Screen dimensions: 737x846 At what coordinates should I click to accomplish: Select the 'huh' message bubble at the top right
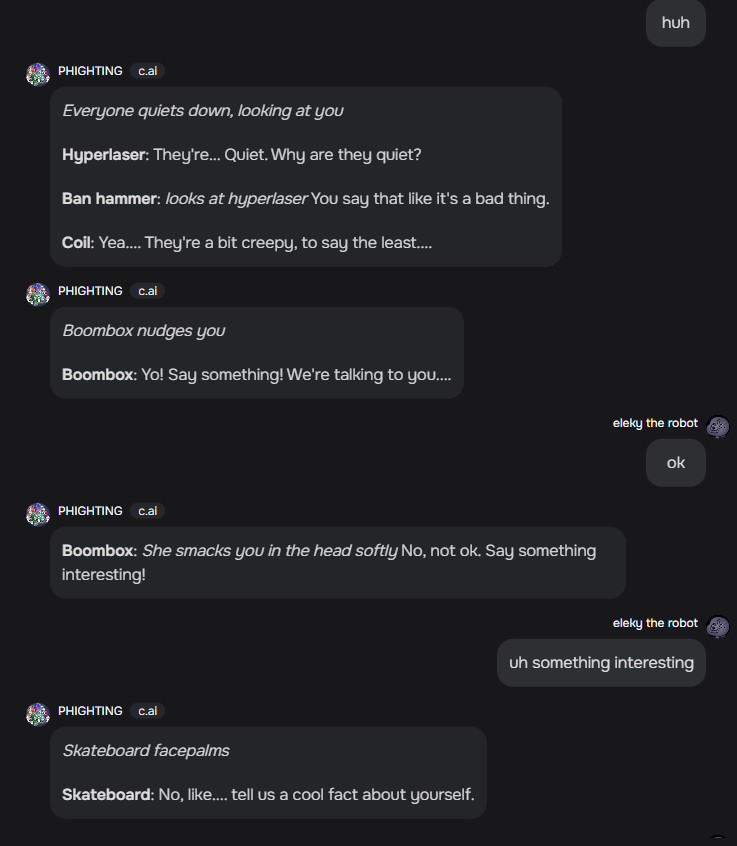[x=675, y=23]
